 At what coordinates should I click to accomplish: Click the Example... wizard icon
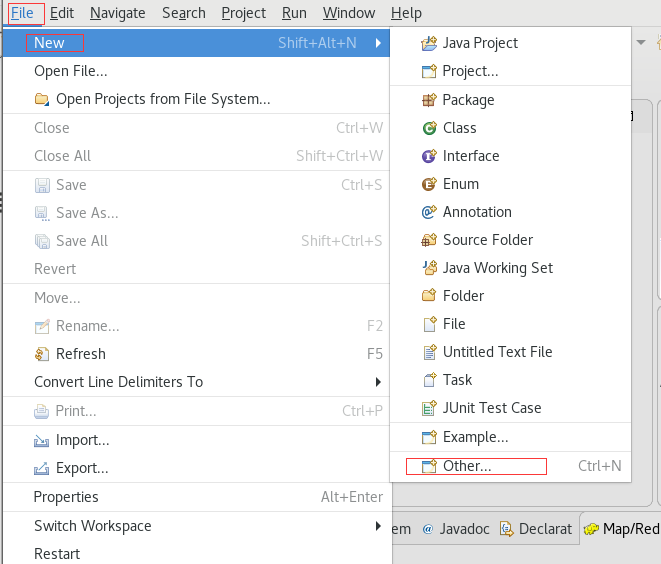click(x=429, y=437)
